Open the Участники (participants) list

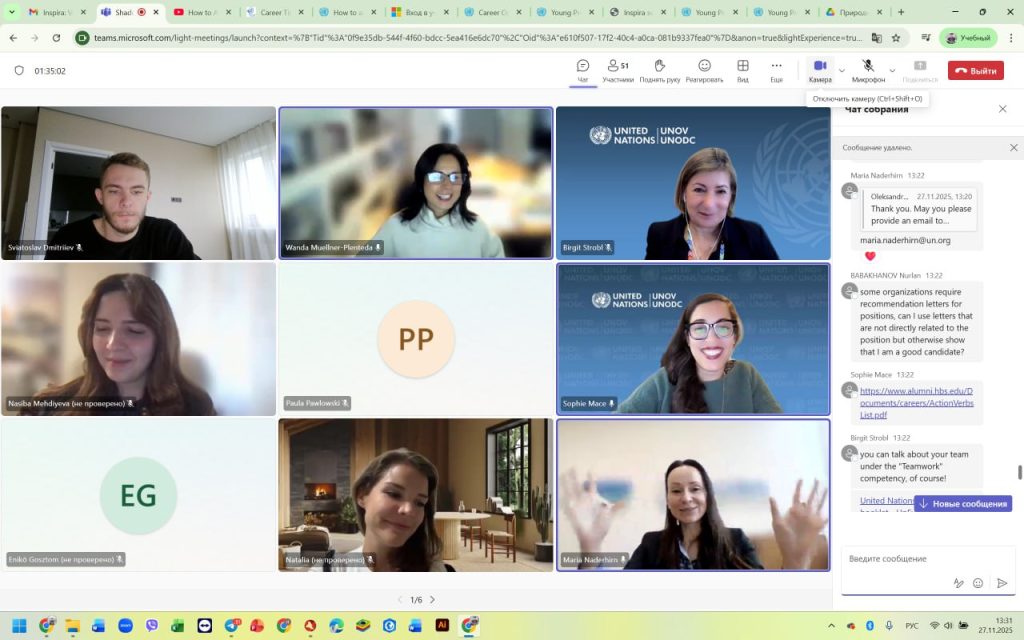pyautogui.click(x=618, y=70)
